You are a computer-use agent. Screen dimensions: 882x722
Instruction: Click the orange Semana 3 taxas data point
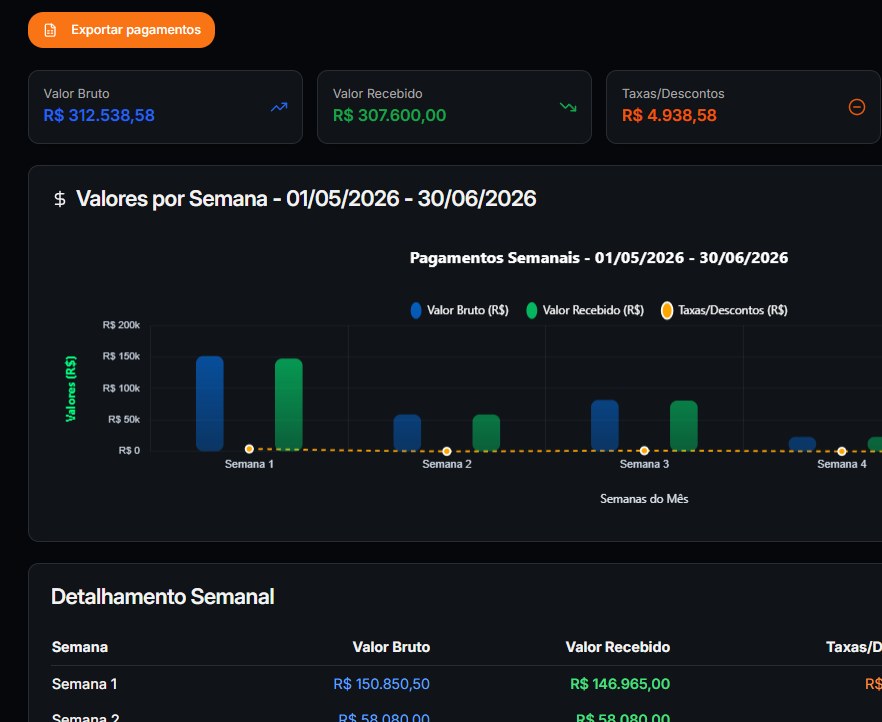(x=644, y=450)
